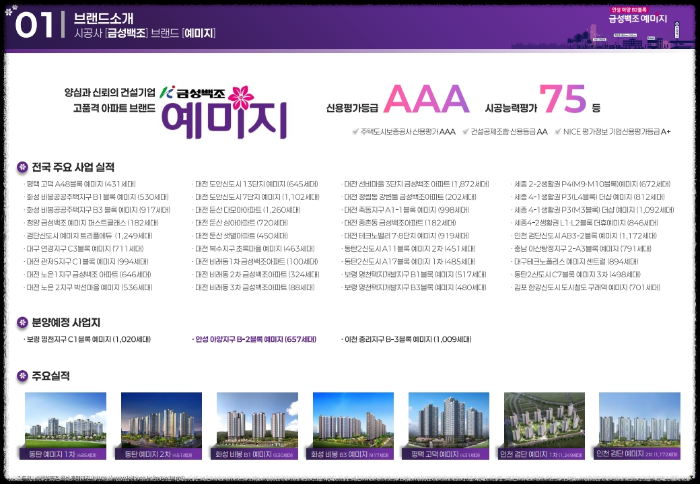Click 세종 2-2생활권 P4 예미지 (672세대)

[591, 184]
